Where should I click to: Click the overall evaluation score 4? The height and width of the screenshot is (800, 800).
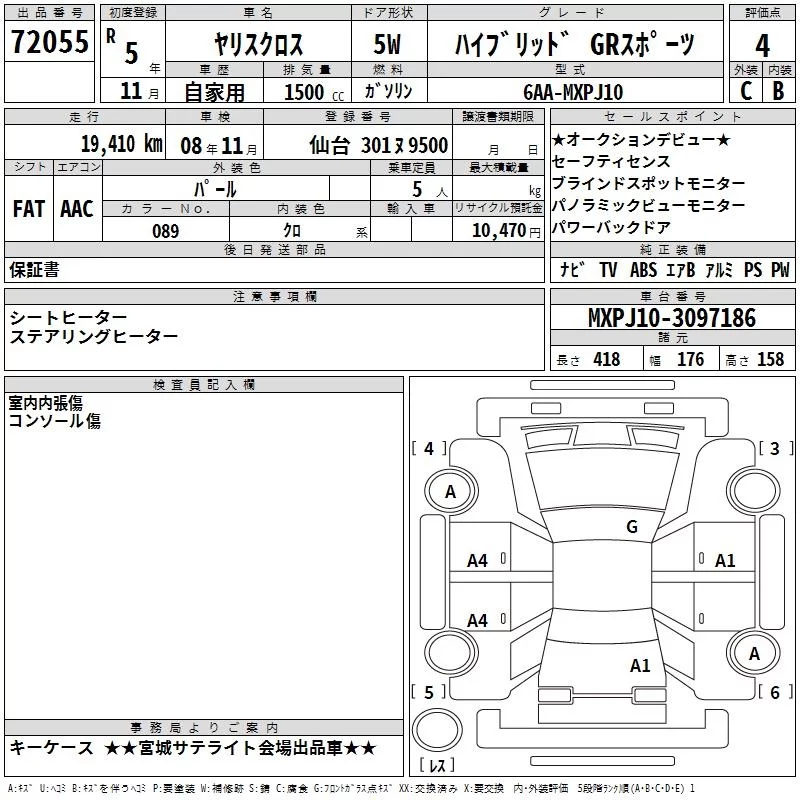(763, 45)
